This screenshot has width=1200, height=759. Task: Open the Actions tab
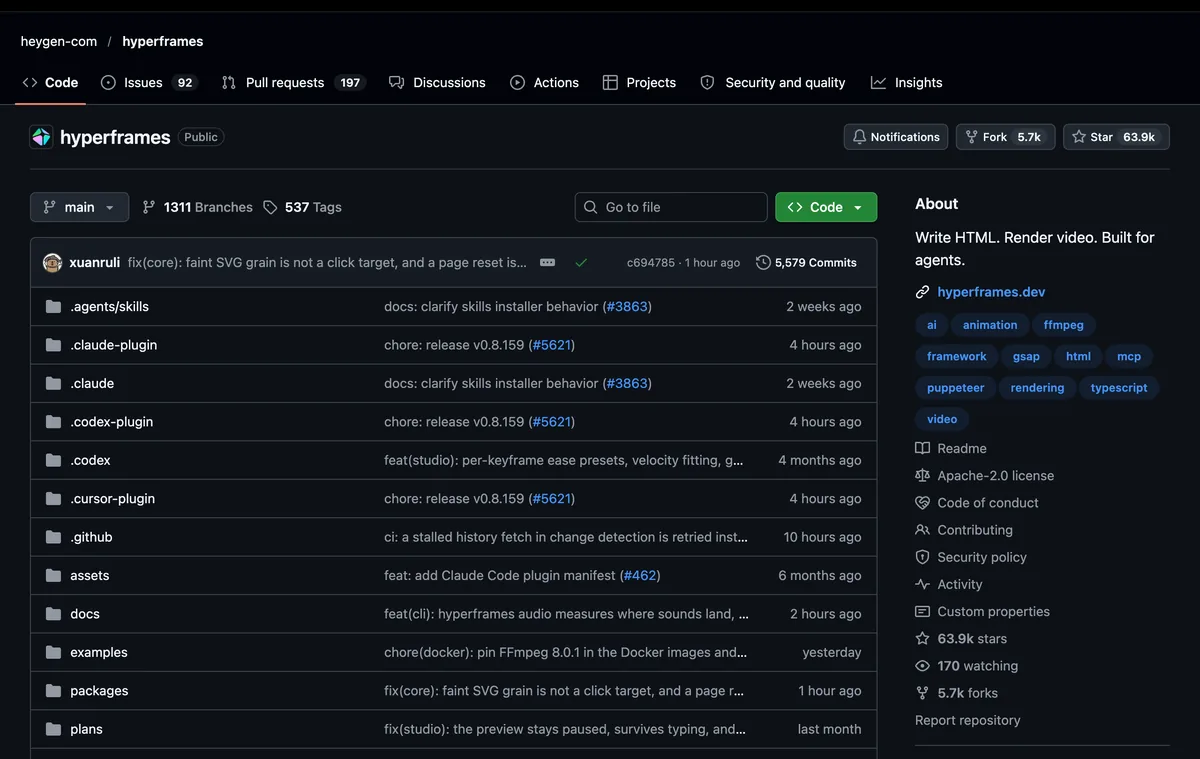coord(544,83)
